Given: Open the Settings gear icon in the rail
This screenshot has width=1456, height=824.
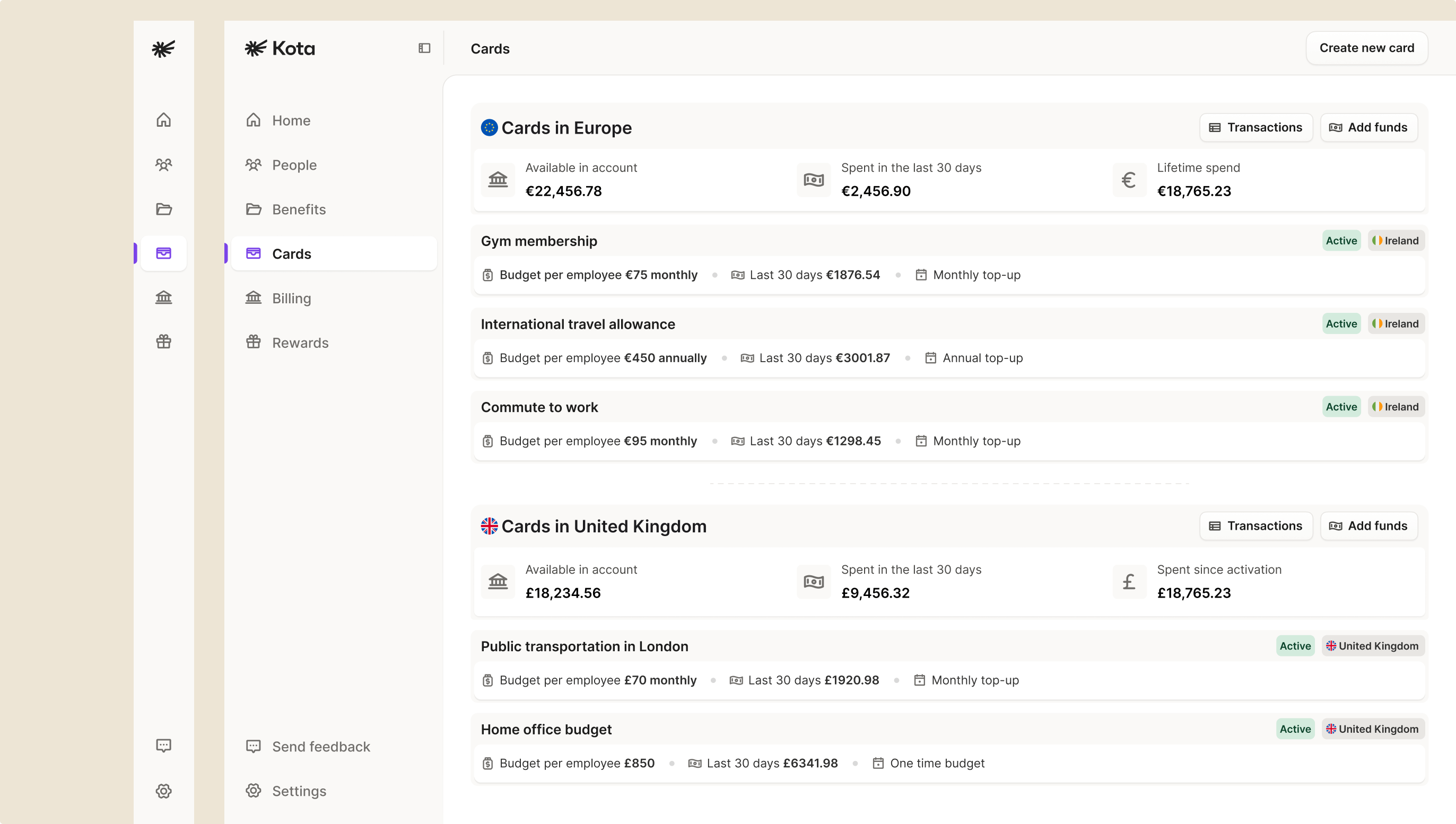Looking at the screenshot, I should [x=163, y=791].
